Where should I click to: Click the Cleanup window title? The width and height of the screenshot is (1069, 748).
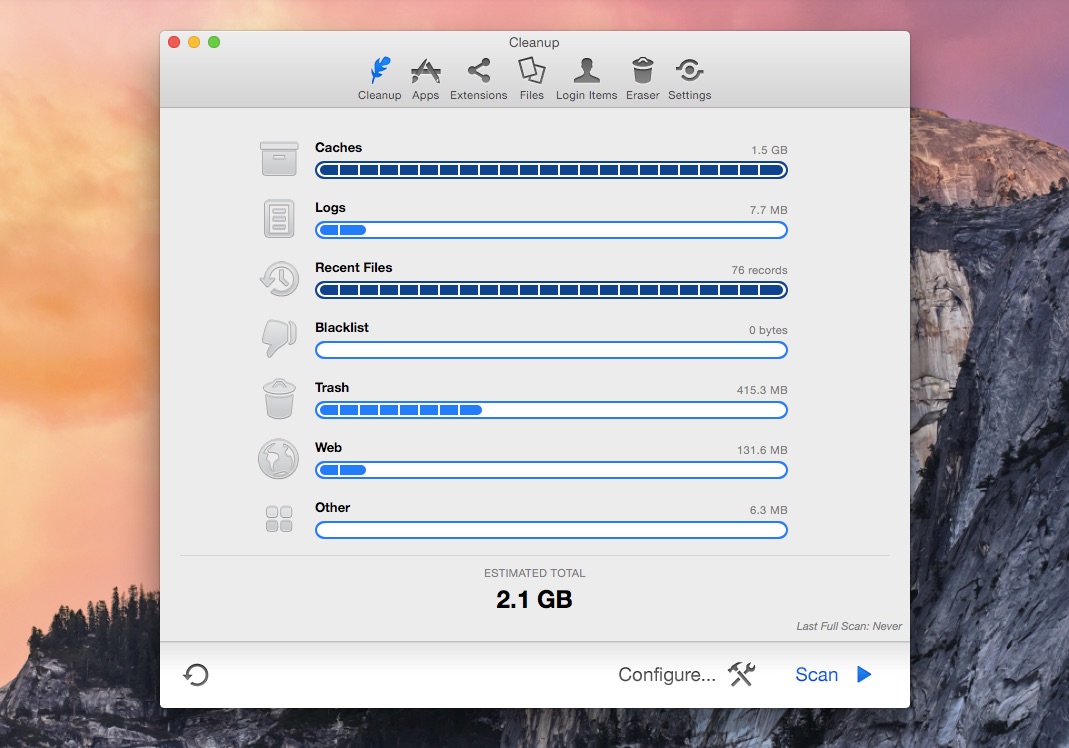[534, 42]
